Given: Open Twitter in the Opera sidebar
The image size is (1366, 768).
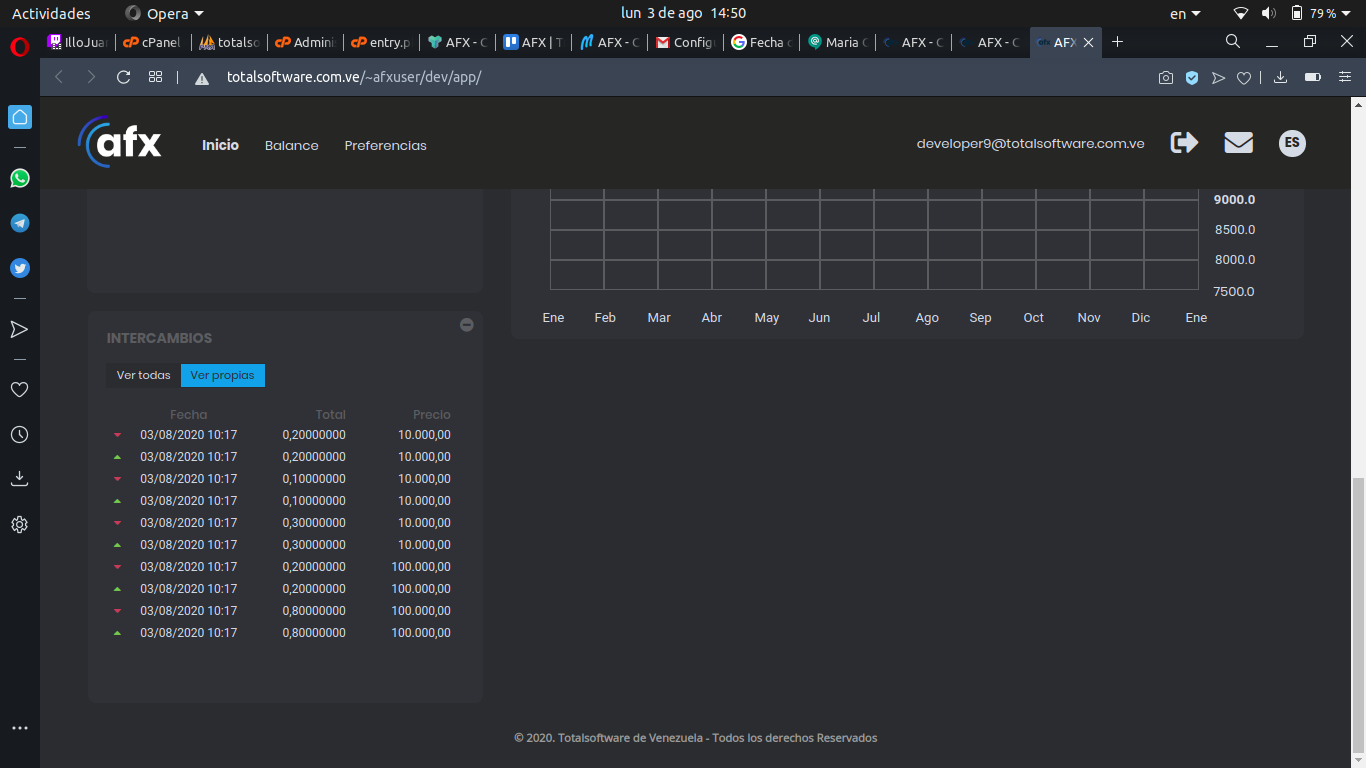Looking at the screenshot, I should 19,268.
